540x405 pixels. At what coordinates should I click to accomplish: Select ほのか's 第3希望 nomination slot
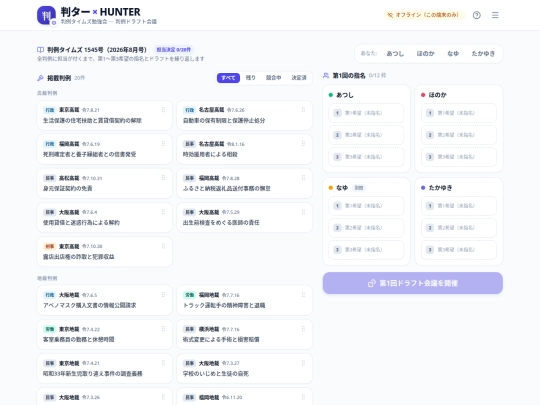click(459, 157)
